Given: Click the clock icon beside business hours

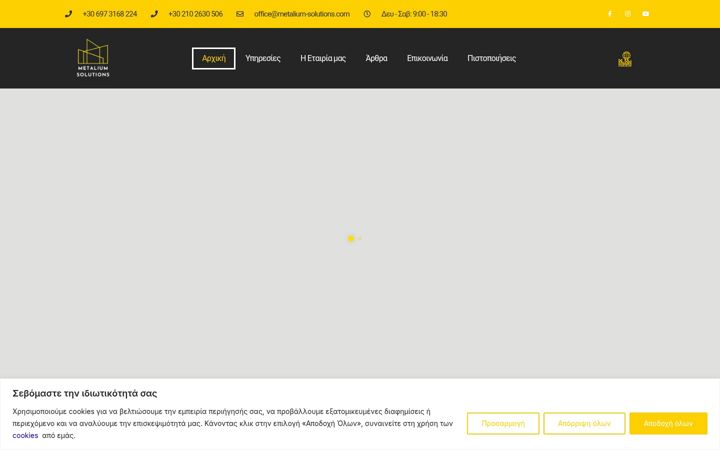Looking at the screenshot, I should (367, 14).
